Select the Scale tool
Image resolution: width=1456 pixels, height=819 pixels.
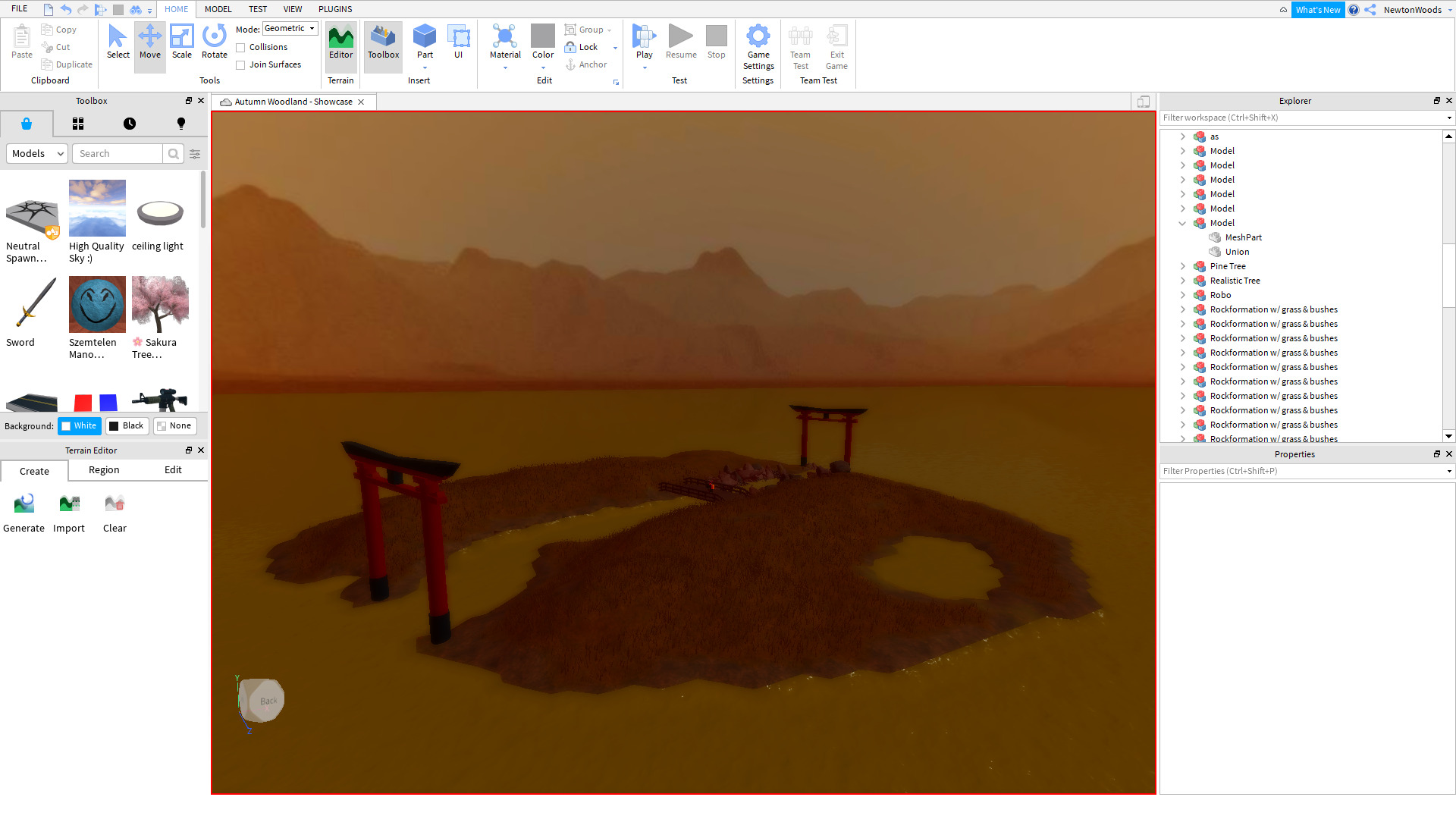coord(182,42)
